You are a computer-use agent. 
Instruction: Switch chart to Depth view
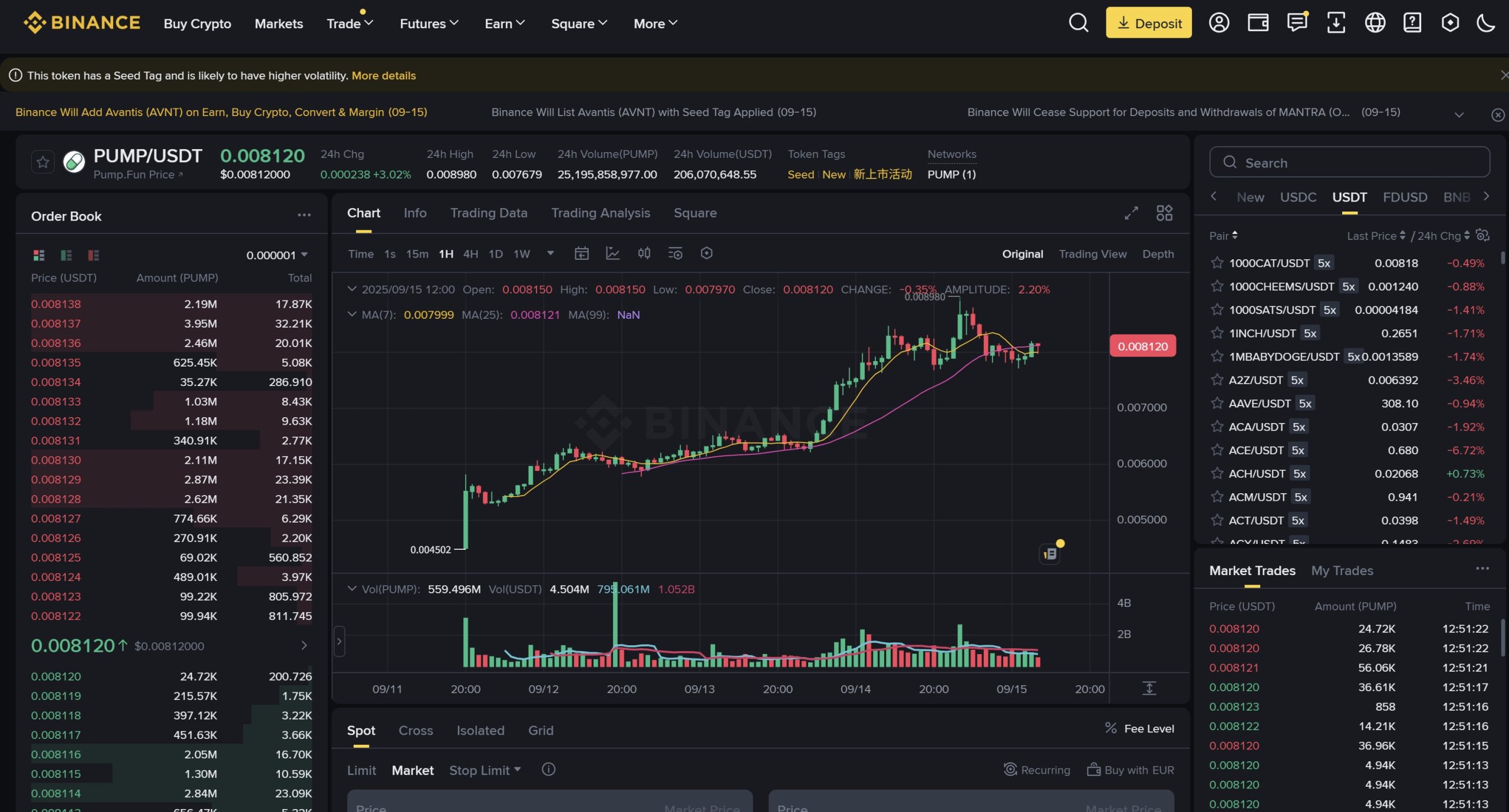[1158, 254]
